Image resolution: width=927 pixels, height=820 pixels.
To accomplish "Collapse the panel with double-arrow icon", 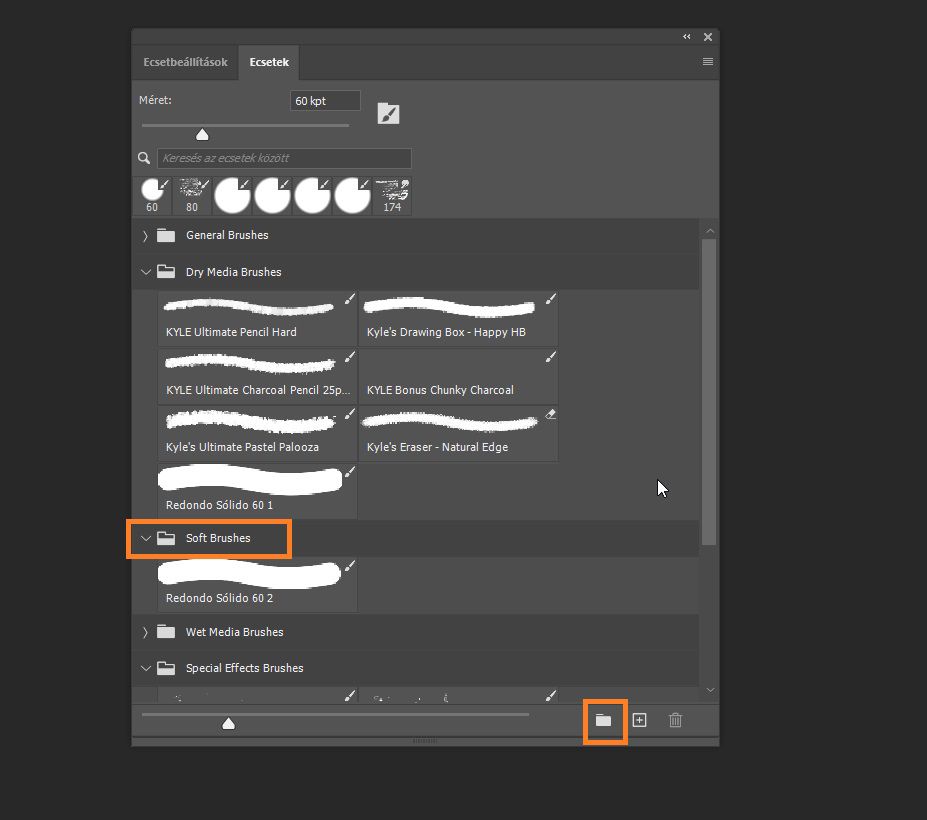I will point(686,37).
